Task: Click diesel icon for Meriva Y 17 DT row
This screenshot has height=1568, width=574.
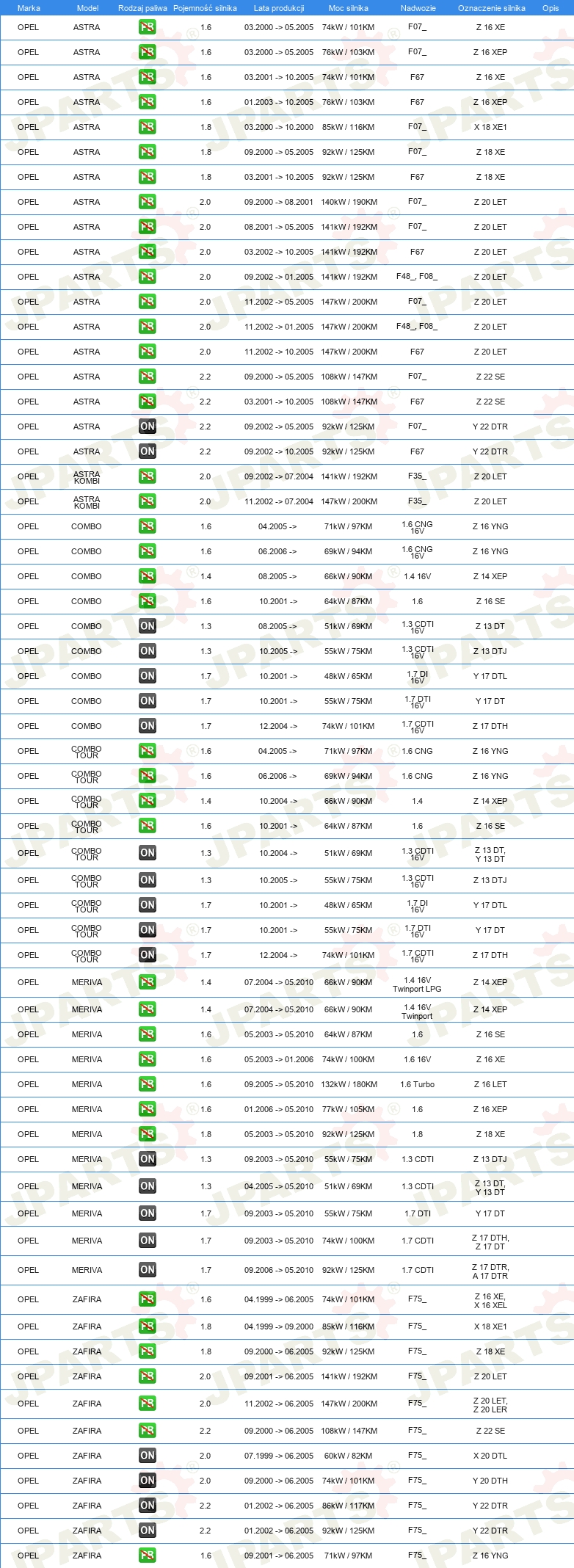Action: 148,1213
